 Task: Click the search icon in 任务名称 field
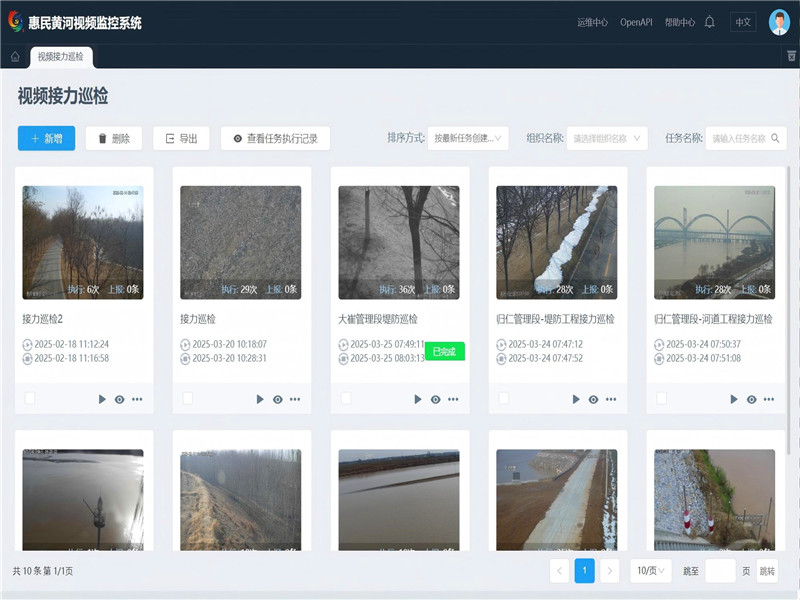pyautogui.click(x=775, y=138)
